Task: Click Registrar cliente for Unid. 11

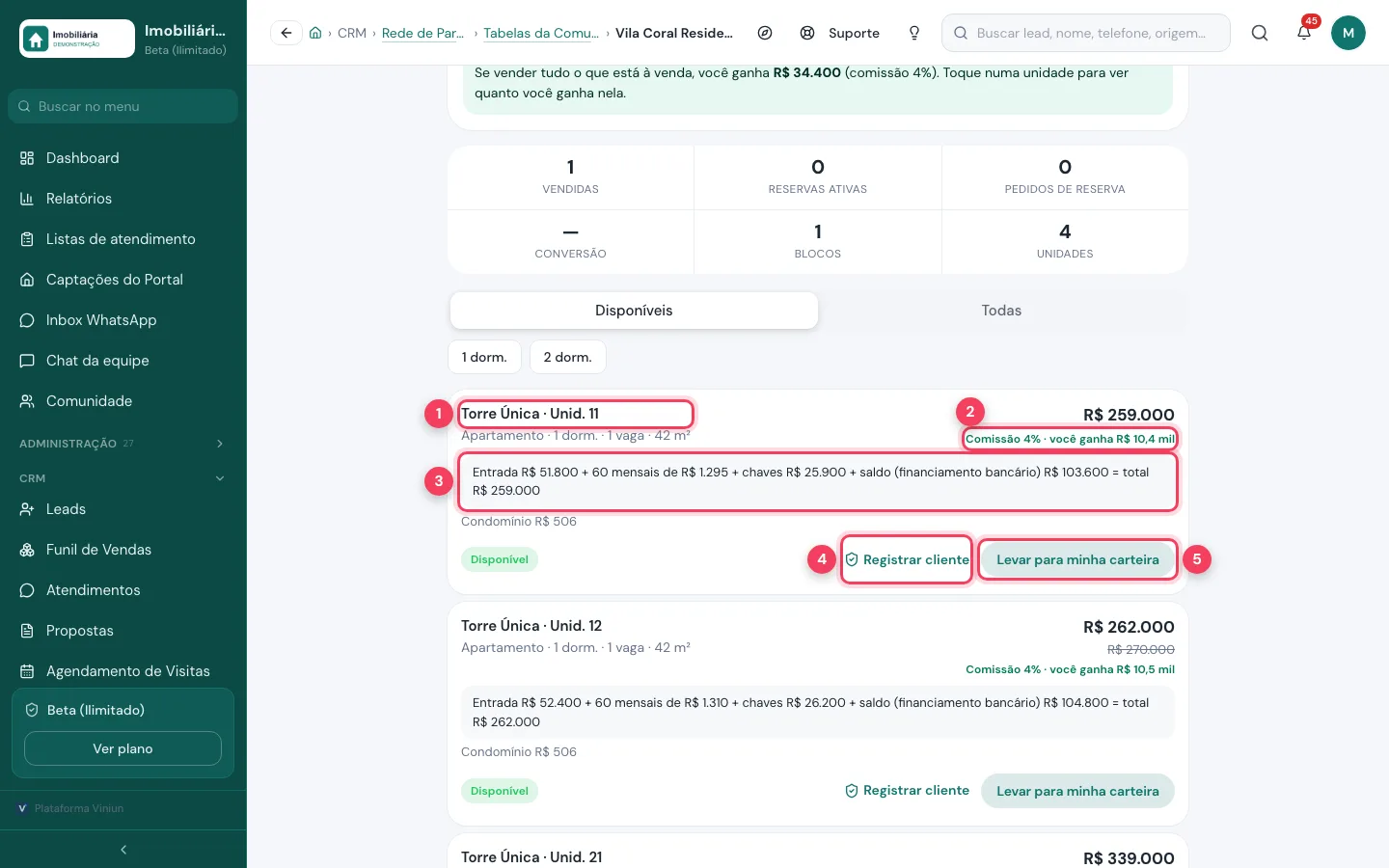Action: [907, 559]
